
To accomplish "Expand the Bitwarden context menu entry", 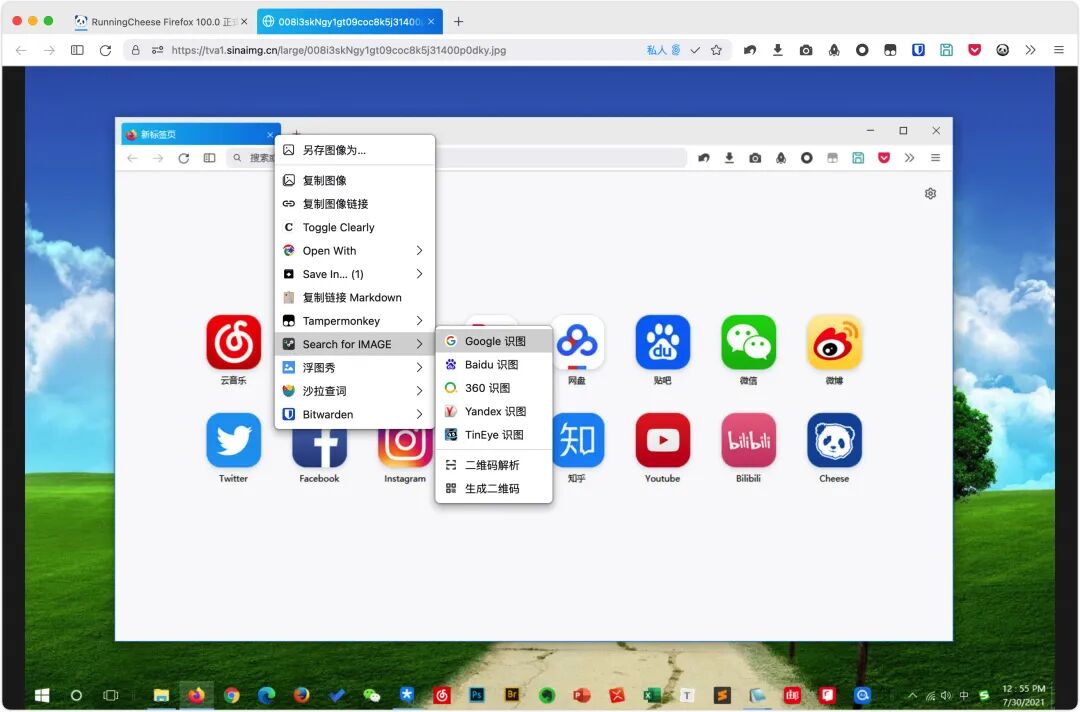I will [355, 415].
